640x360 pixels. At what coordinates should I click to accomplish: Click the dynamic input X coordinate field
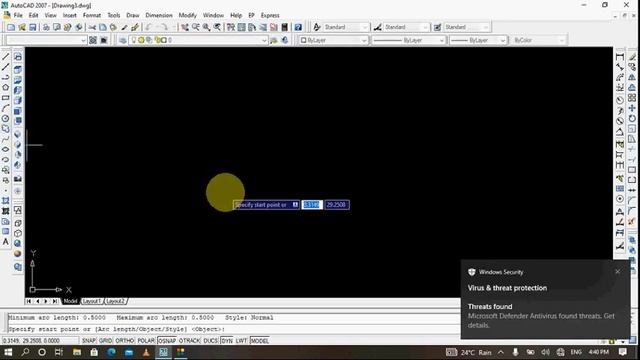[312, 204]
